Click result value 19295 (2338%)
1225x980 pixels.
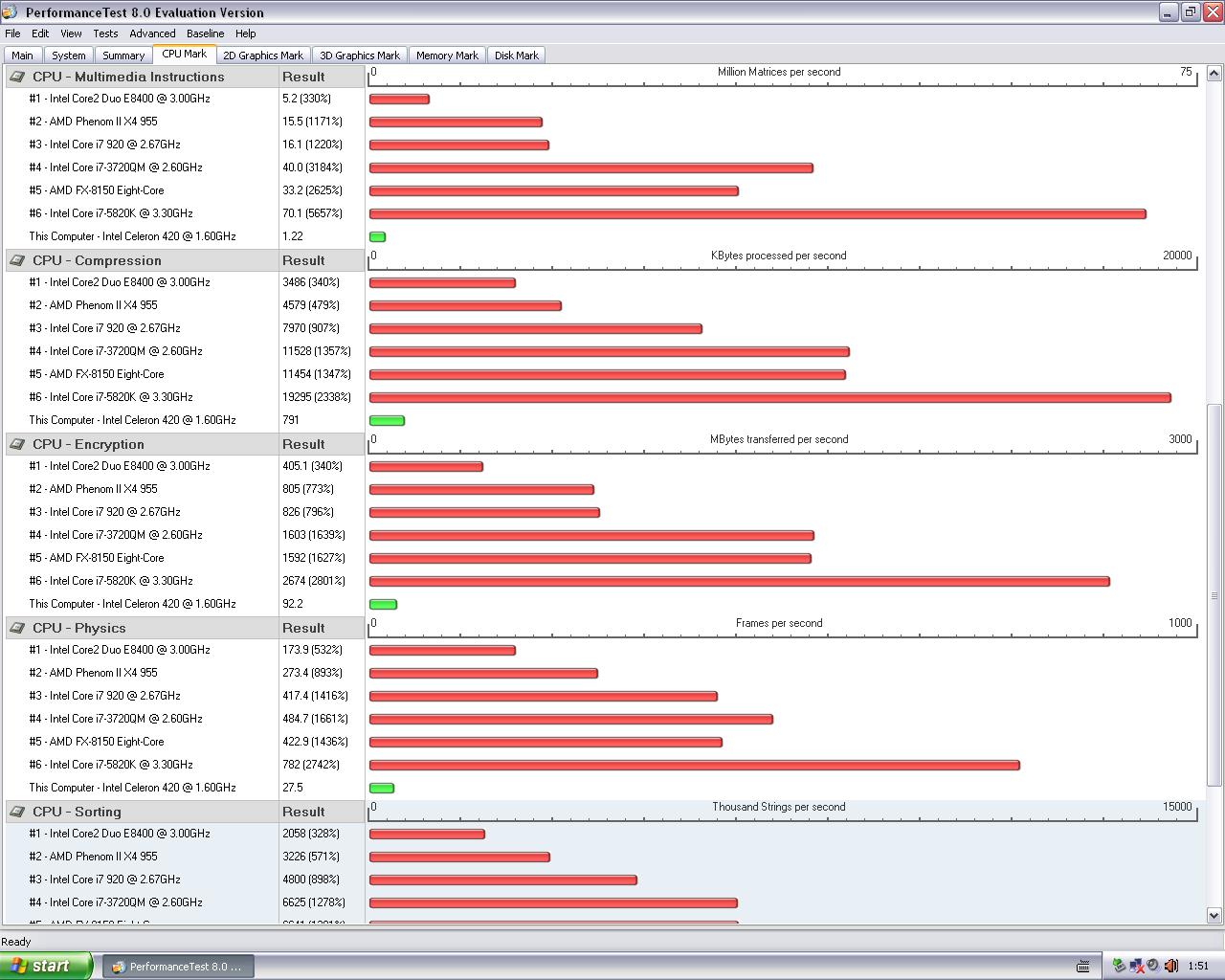click(317, 397)
